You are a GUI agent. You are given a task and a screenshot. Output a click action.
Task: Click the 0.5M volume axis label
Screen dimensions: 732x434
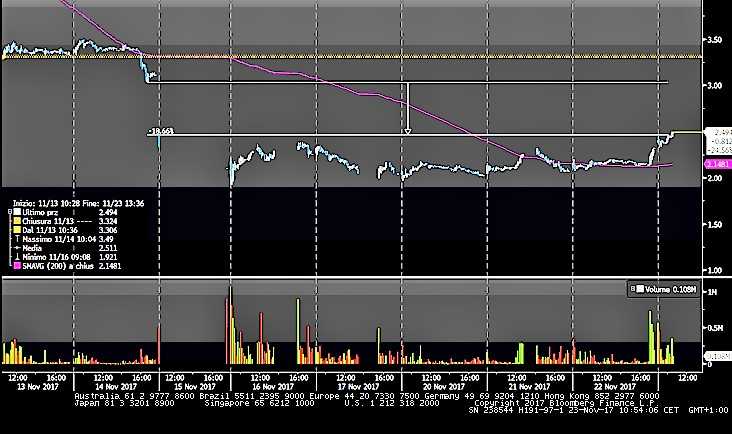coord(715,328)
